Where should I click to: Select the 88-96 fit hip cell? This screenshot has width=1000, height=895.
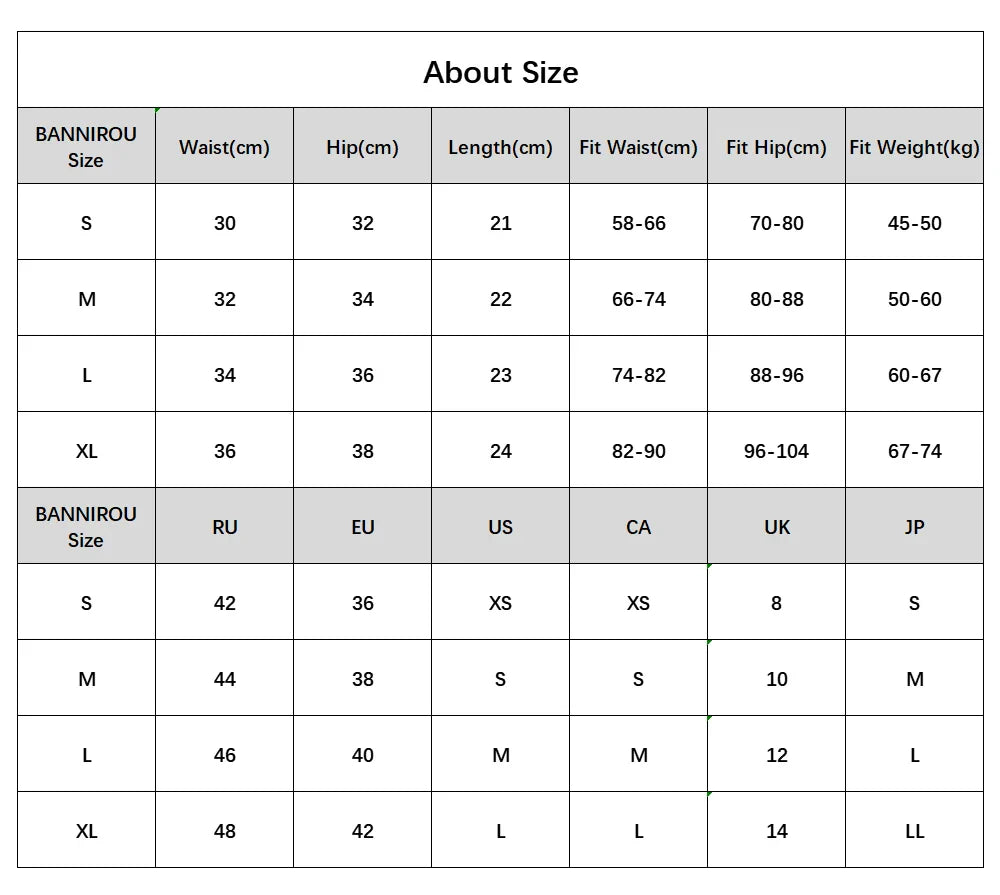pos(776,375)
